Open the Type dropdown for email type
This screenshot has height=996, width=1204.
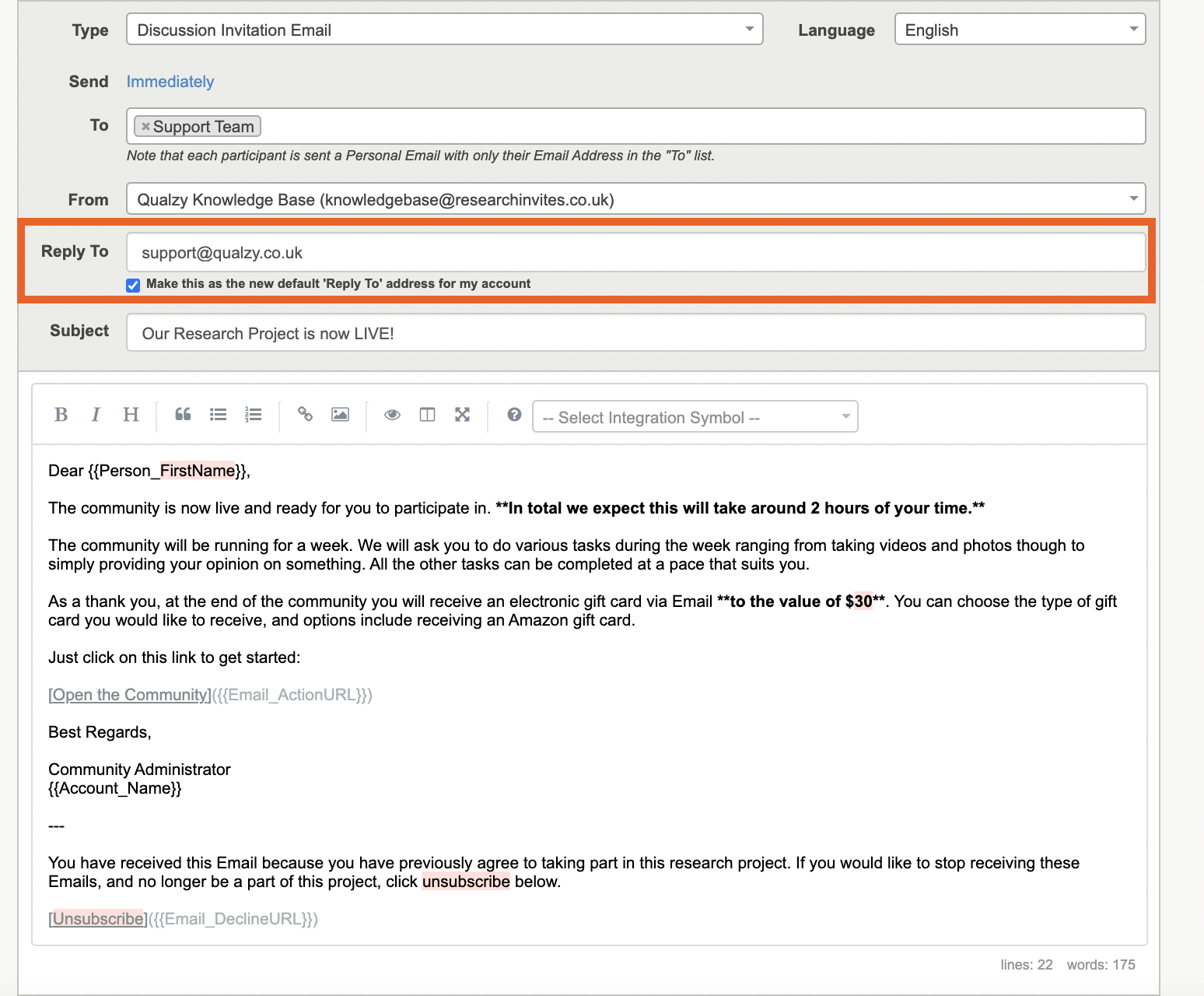(x=444, y=30)
